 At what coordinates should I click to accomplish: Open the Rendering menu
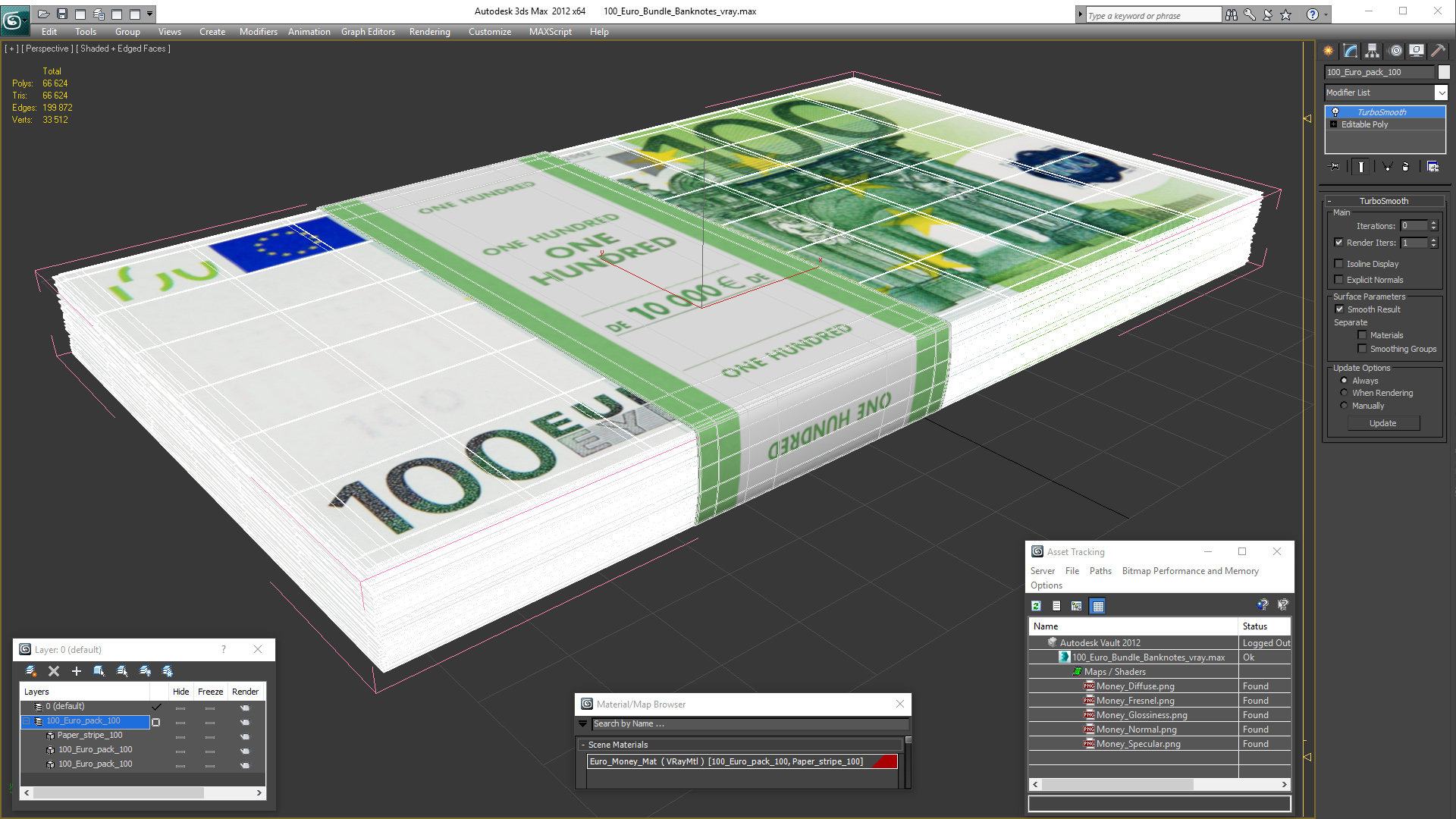[x=430, y=32]
